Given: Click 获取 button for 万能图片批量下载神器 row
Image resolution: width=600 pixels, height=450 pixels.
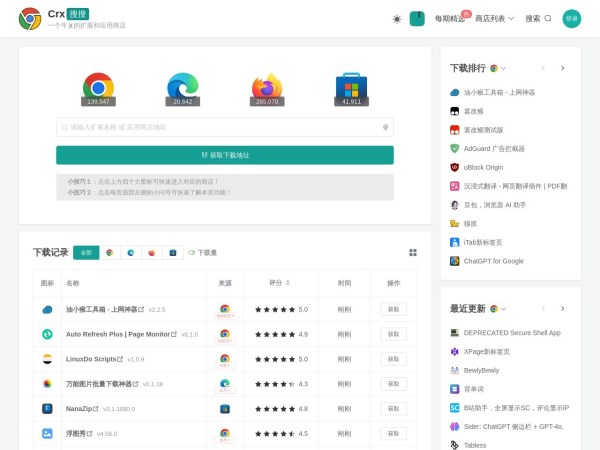Looking at the screenshot, I should [x=393, y=384].
